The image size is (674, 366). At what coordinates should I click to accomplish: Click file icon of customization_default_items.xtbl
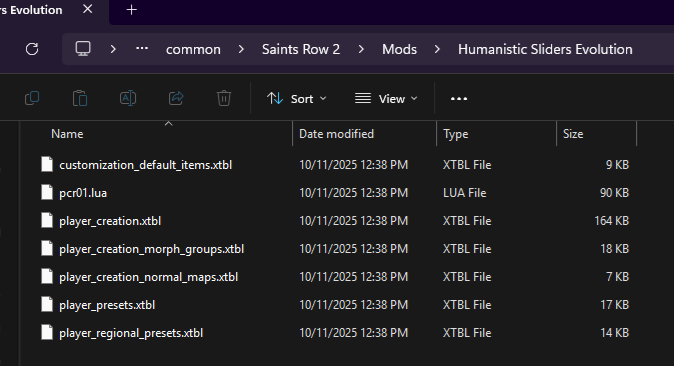click(47, 164)
